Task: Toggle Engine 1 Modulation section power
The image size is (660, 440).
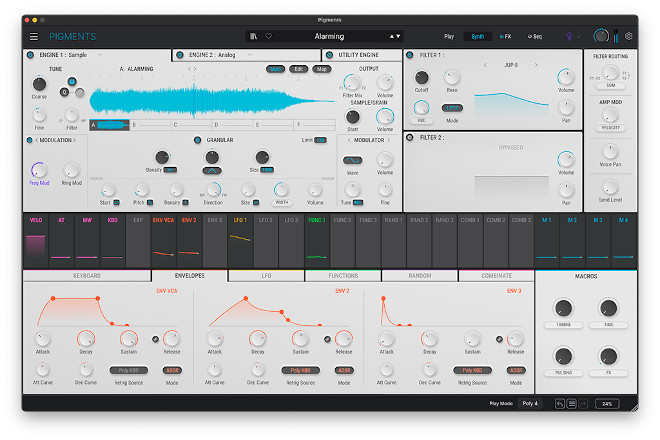Action: (29, 140)
